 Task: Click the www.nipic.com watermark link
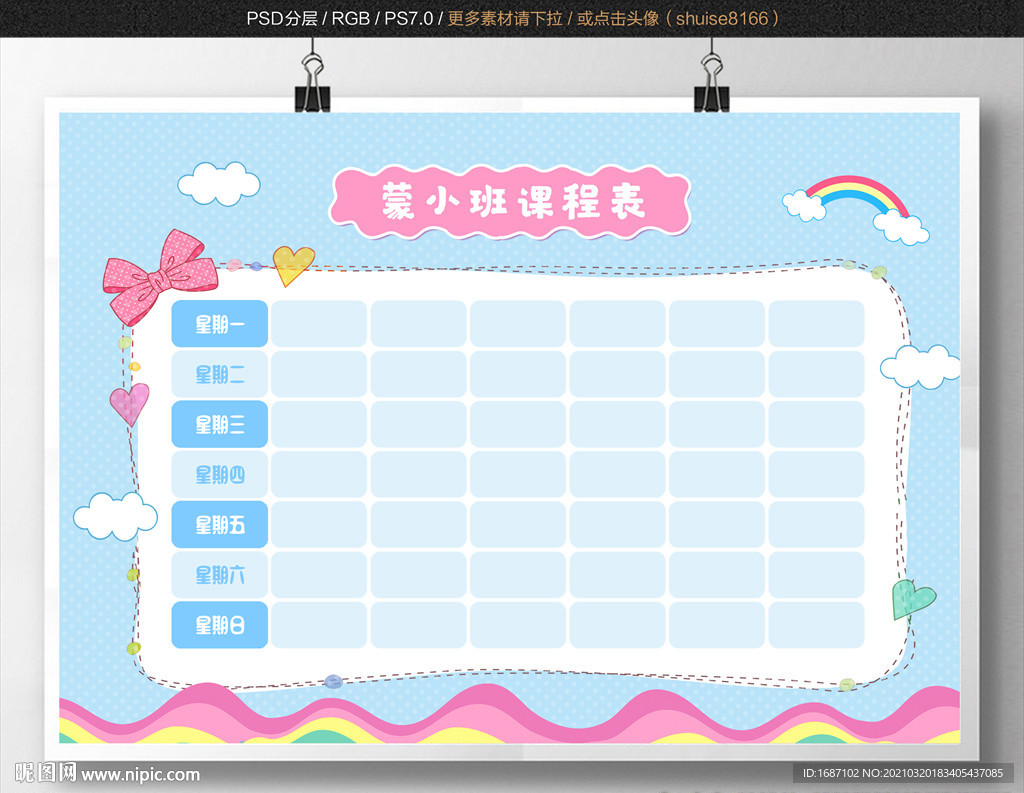point(140,775)
